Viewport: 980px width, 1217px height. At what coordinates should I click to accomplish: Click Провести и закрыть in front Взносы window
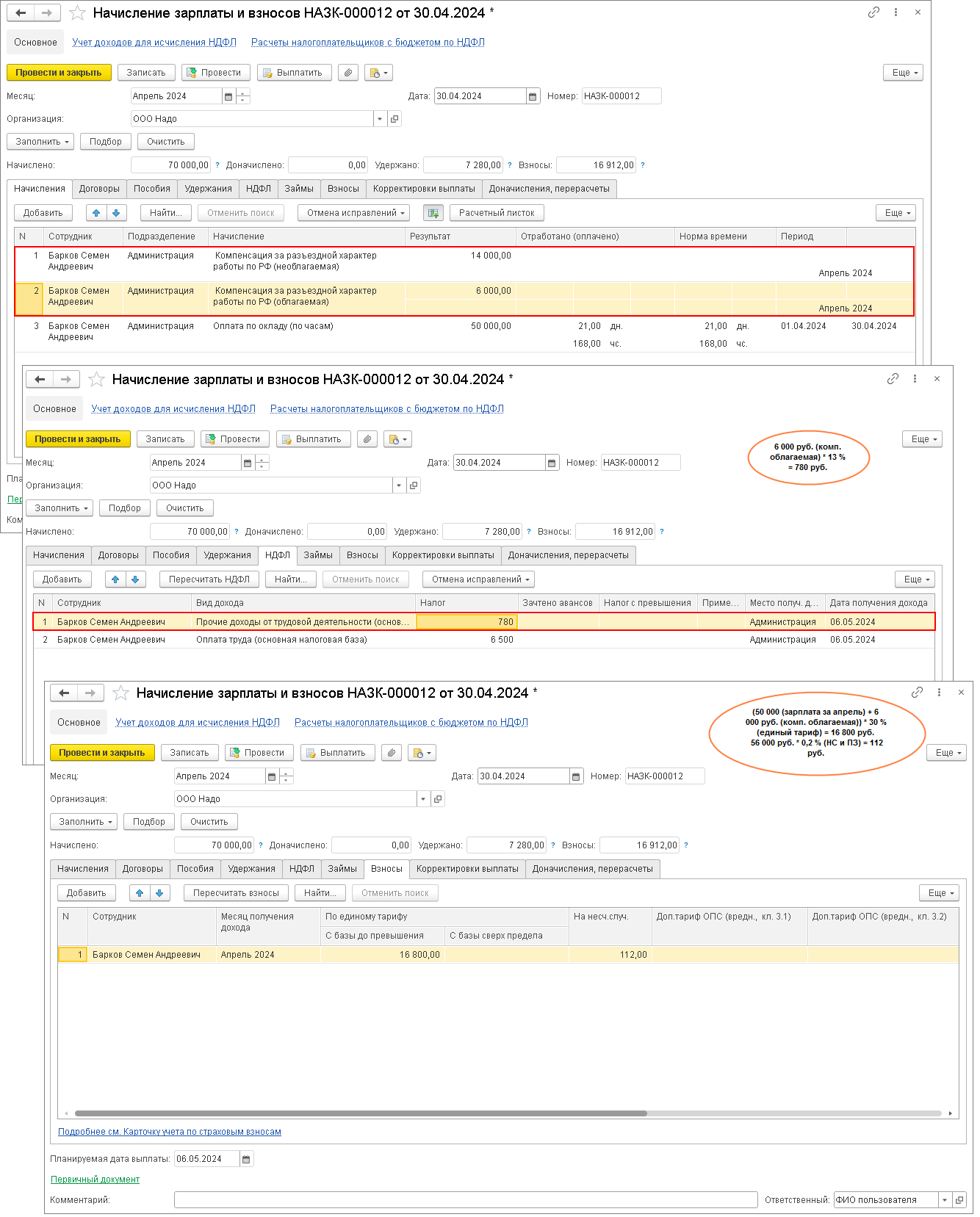tap(102, 753)
